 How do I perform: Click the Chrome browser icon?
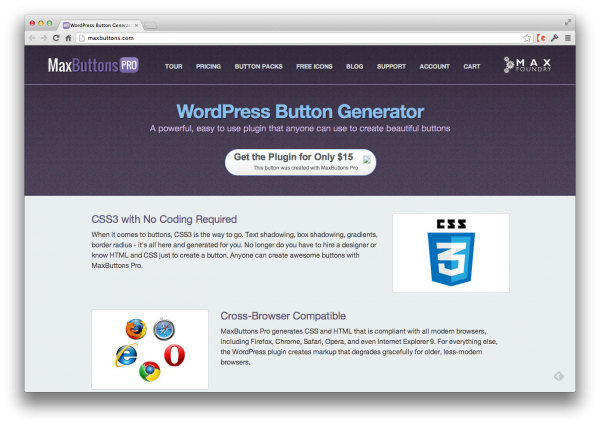[x=150, y=371]
